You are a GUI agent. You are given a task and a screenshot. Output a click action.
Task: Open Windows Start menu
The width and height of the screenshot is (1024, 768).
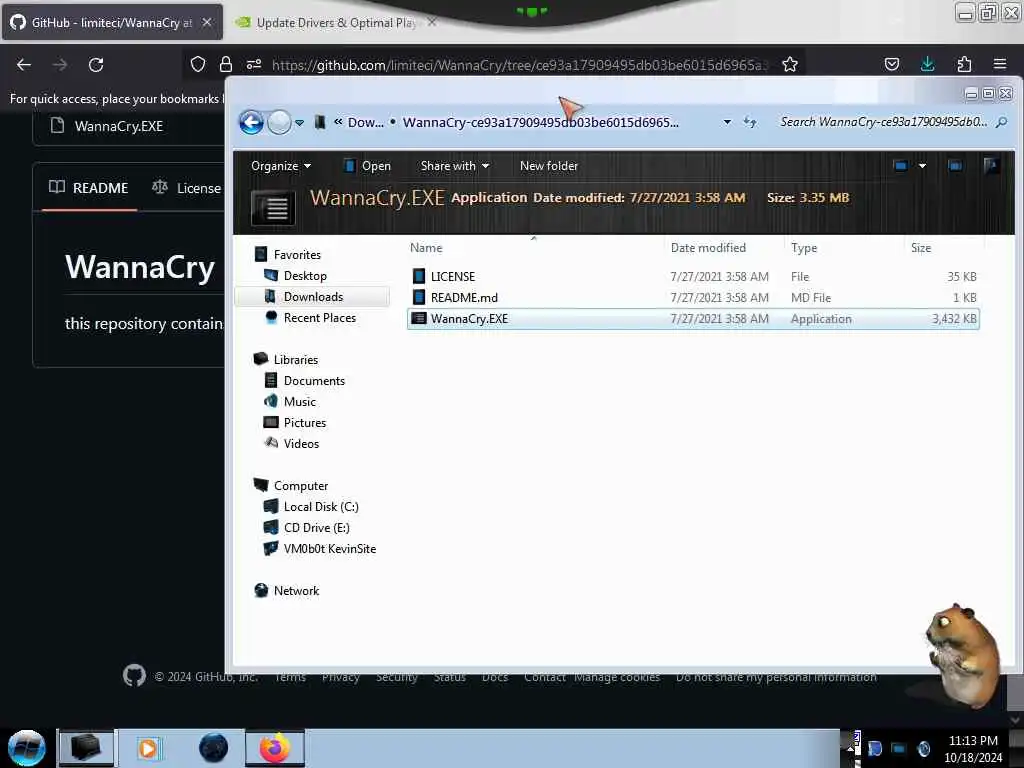(x=27, y=748)
